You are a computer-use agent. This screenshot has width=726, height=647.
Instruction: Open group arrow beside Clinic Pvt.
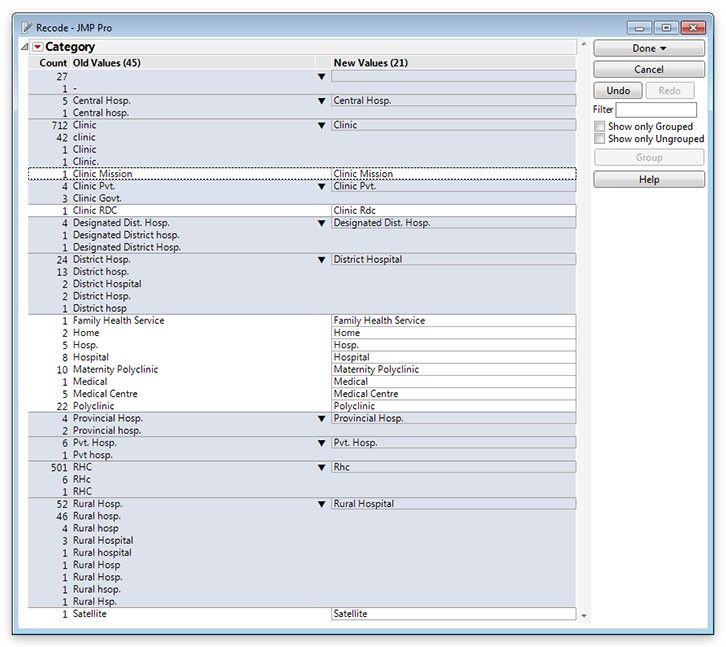(321, 186)
